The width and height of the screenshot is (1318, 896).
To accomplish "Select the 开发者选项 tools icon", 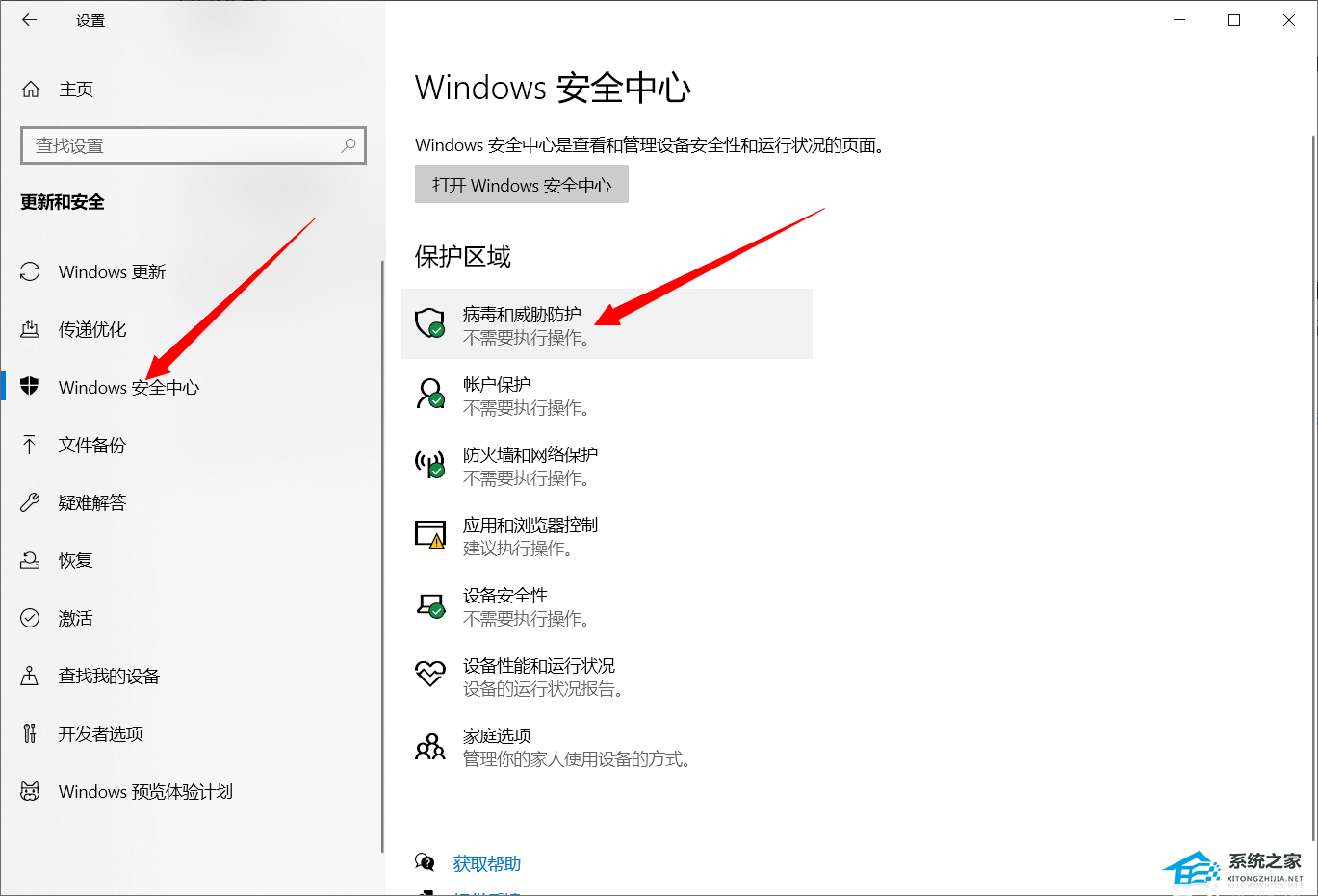I will [30, 733].
